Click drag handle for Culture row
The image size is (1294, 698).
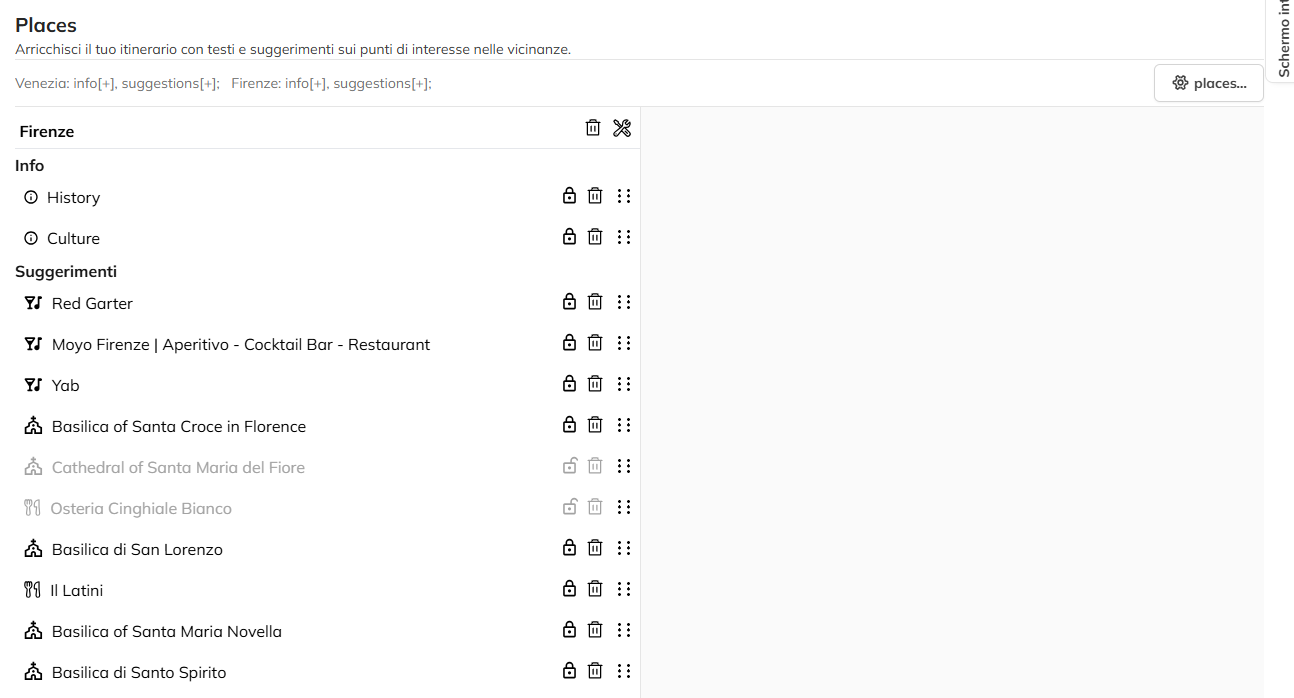(x=624, y=237)
